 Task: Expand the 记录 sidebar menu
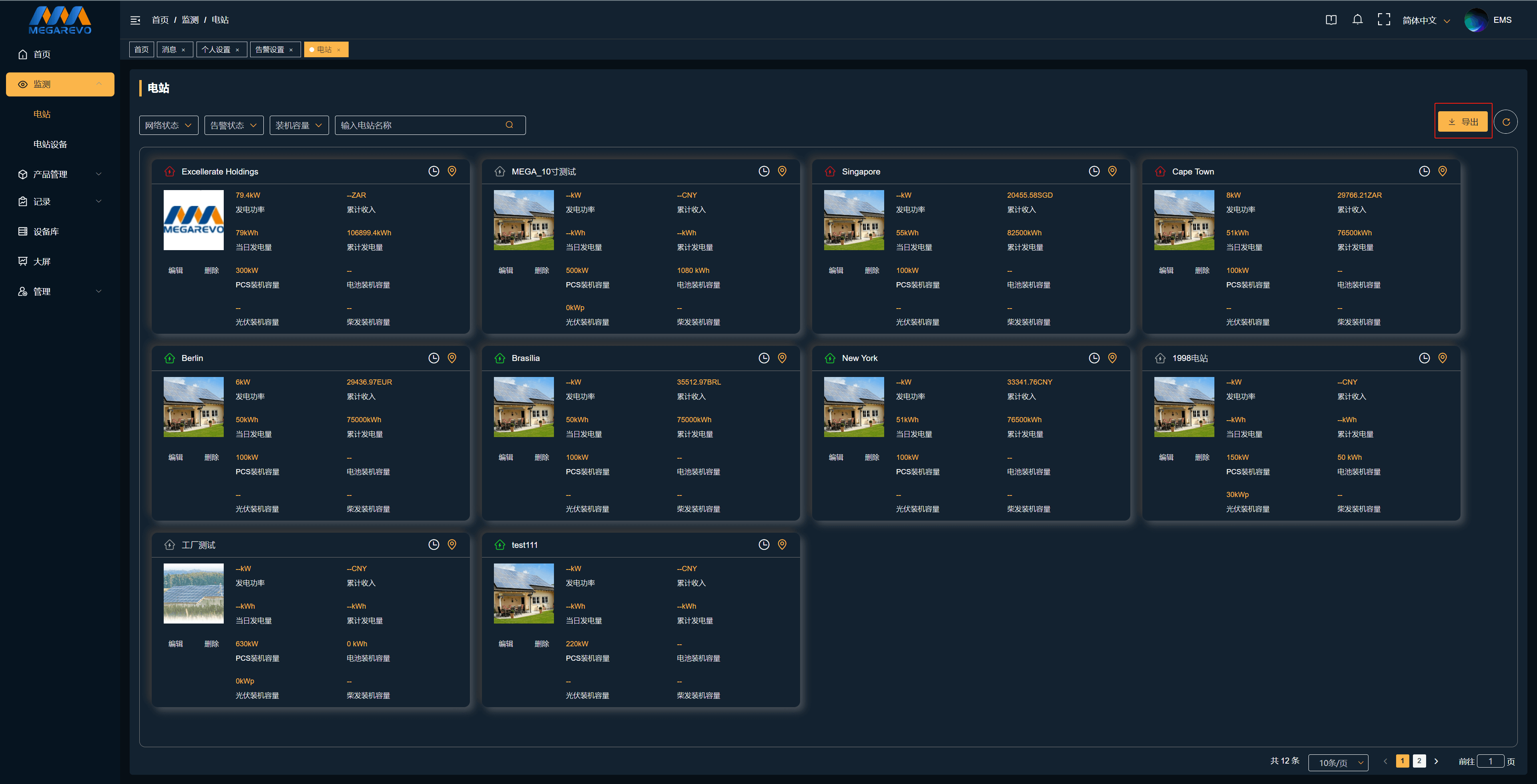pyautogui.click(x=60, y=202)
